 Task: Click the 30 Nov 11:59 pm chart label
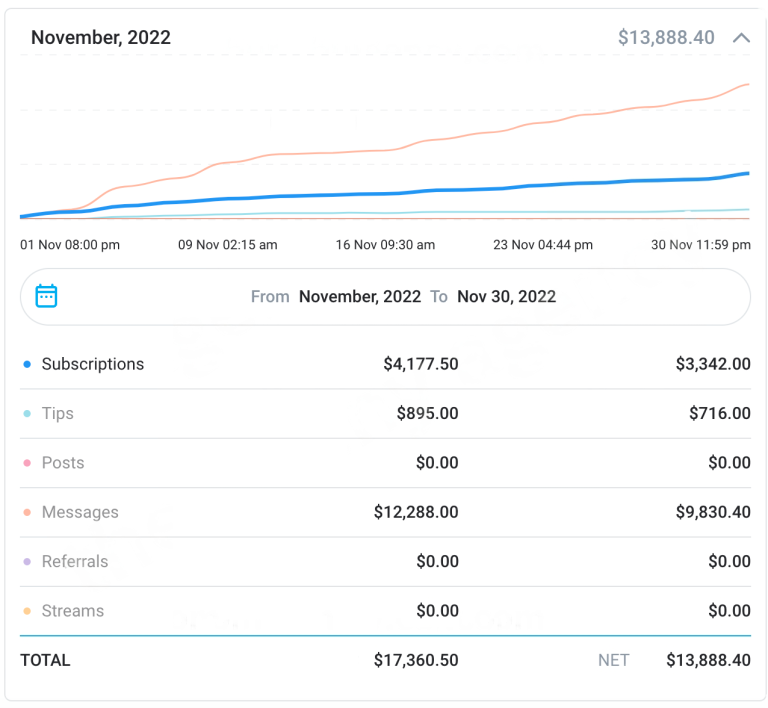[x=700, y=245]
